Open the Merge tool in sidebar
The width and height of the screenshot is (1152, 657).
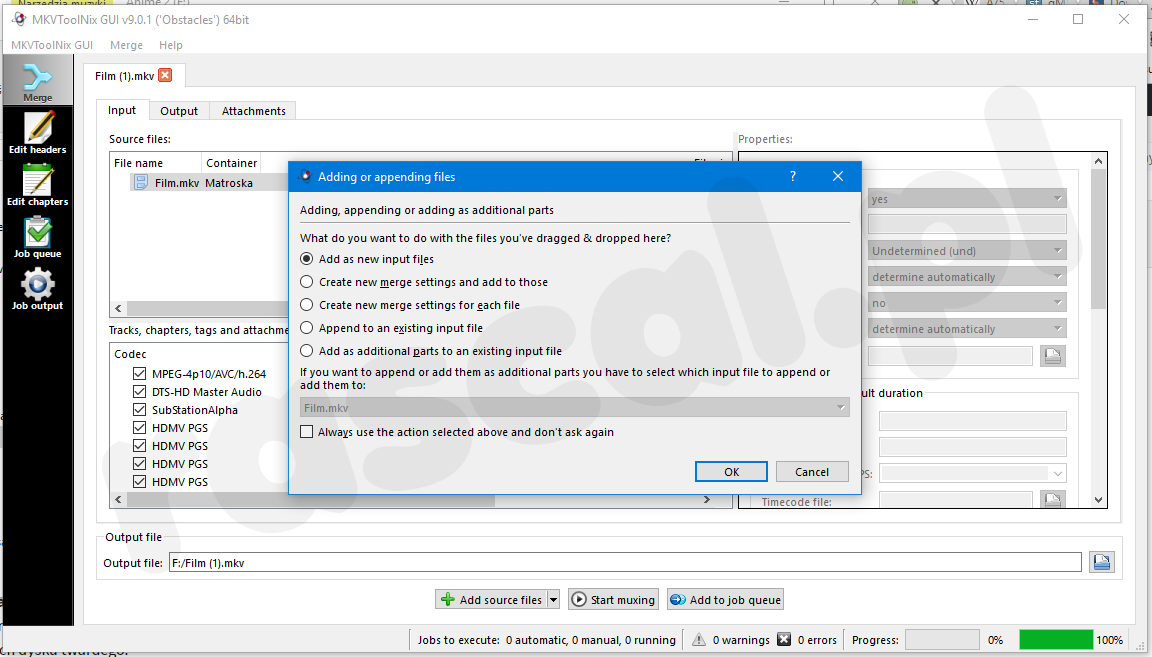37,82
